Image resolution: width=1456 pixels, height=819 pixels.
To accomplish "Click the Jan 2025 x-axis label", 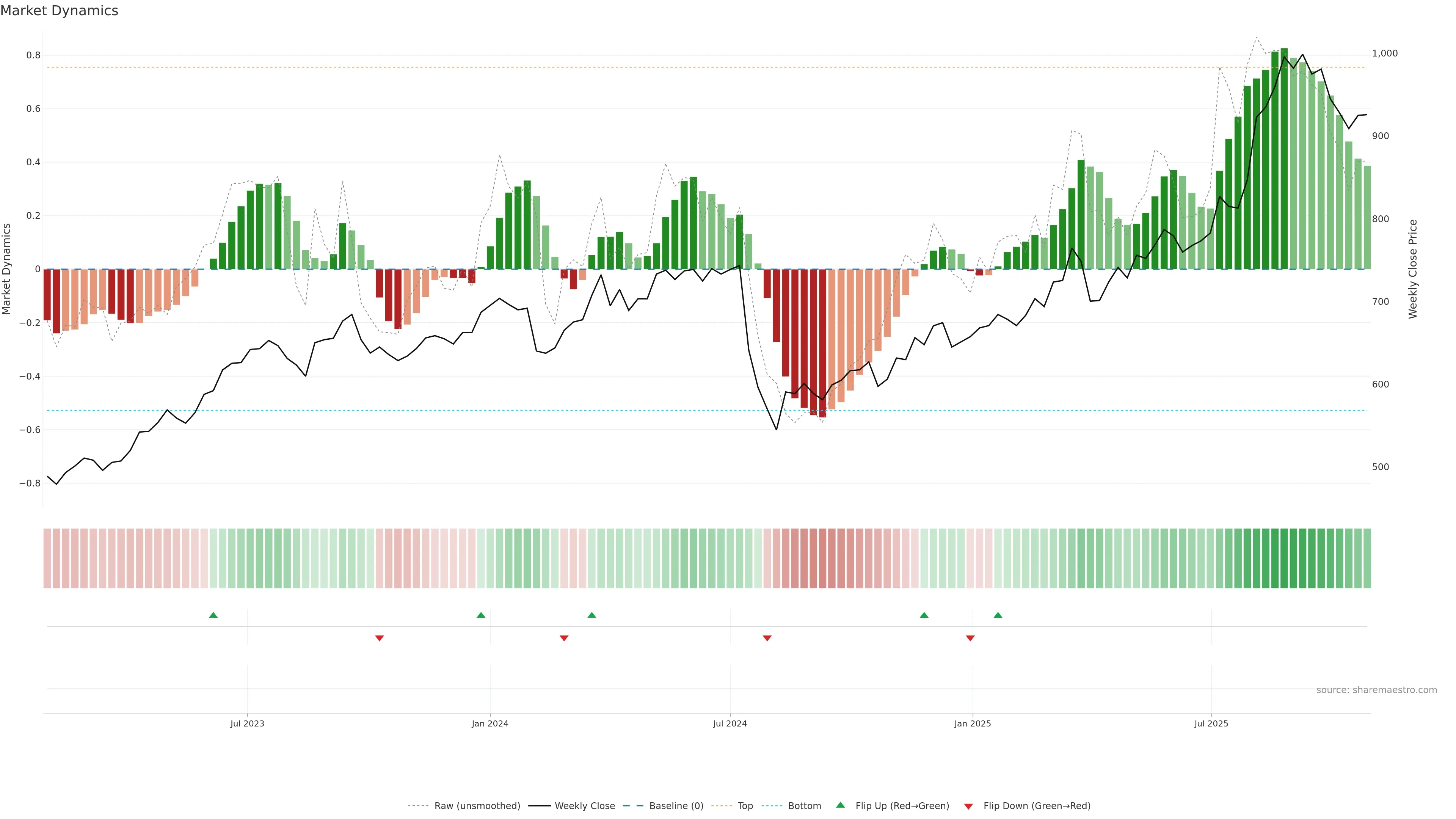I will tap(972, 723).
